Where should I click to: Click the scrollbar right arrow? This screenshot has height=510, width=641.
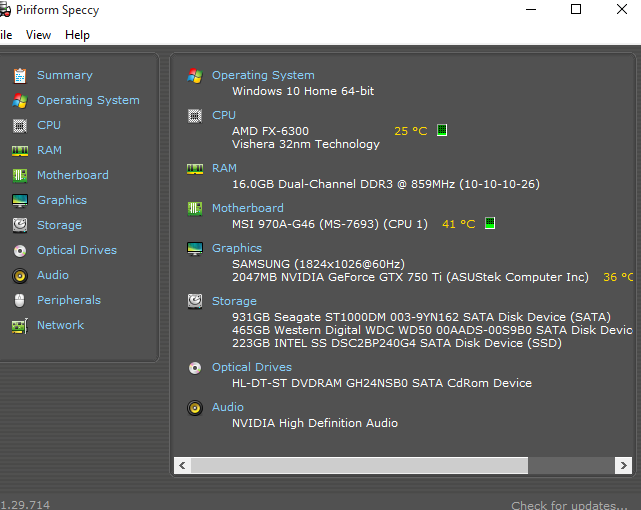click(x=624, y=465)
